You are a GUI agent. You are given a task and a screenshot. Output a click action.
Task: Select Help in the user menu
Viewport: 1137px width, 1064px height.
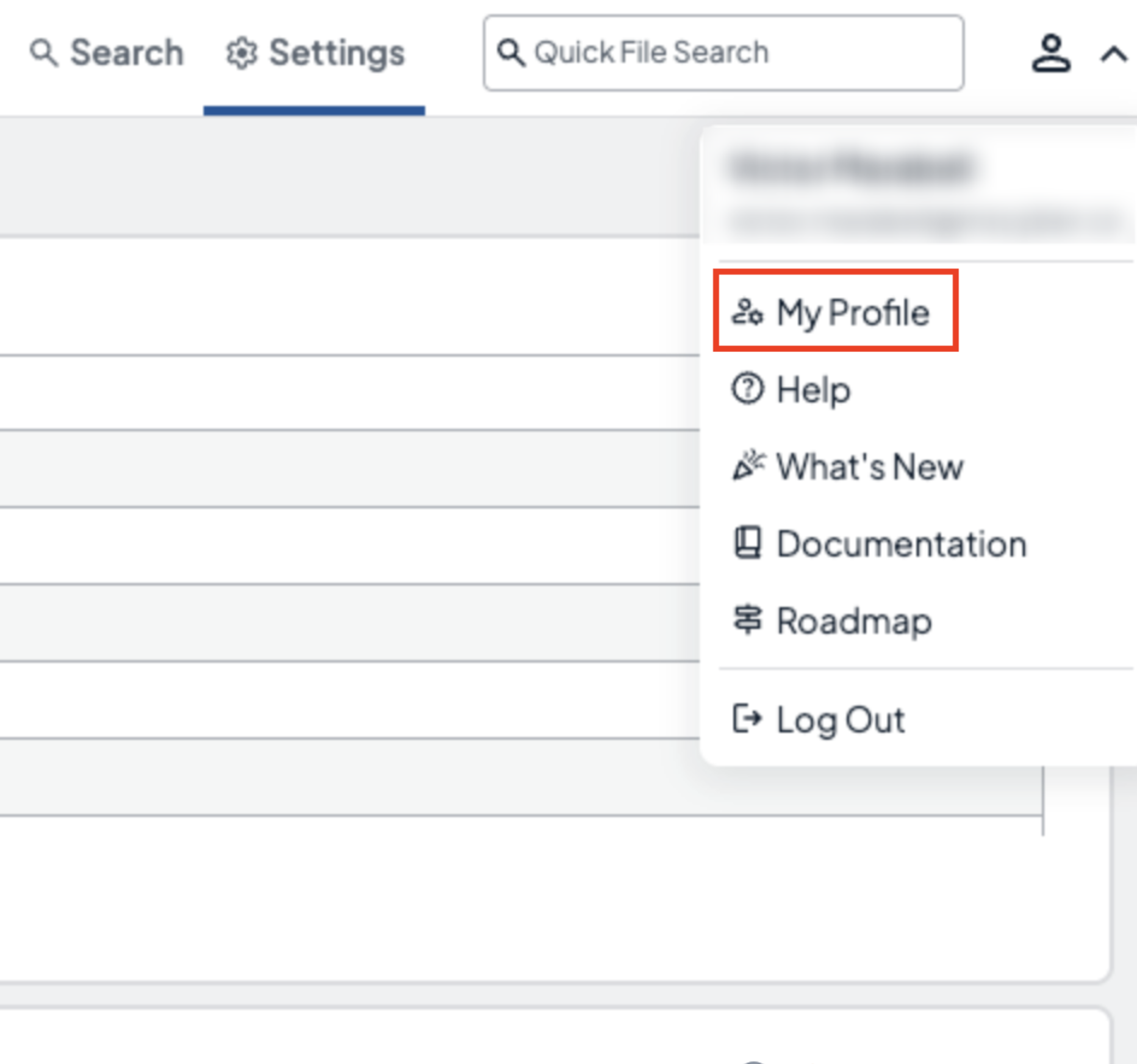[x=813, y=389]
